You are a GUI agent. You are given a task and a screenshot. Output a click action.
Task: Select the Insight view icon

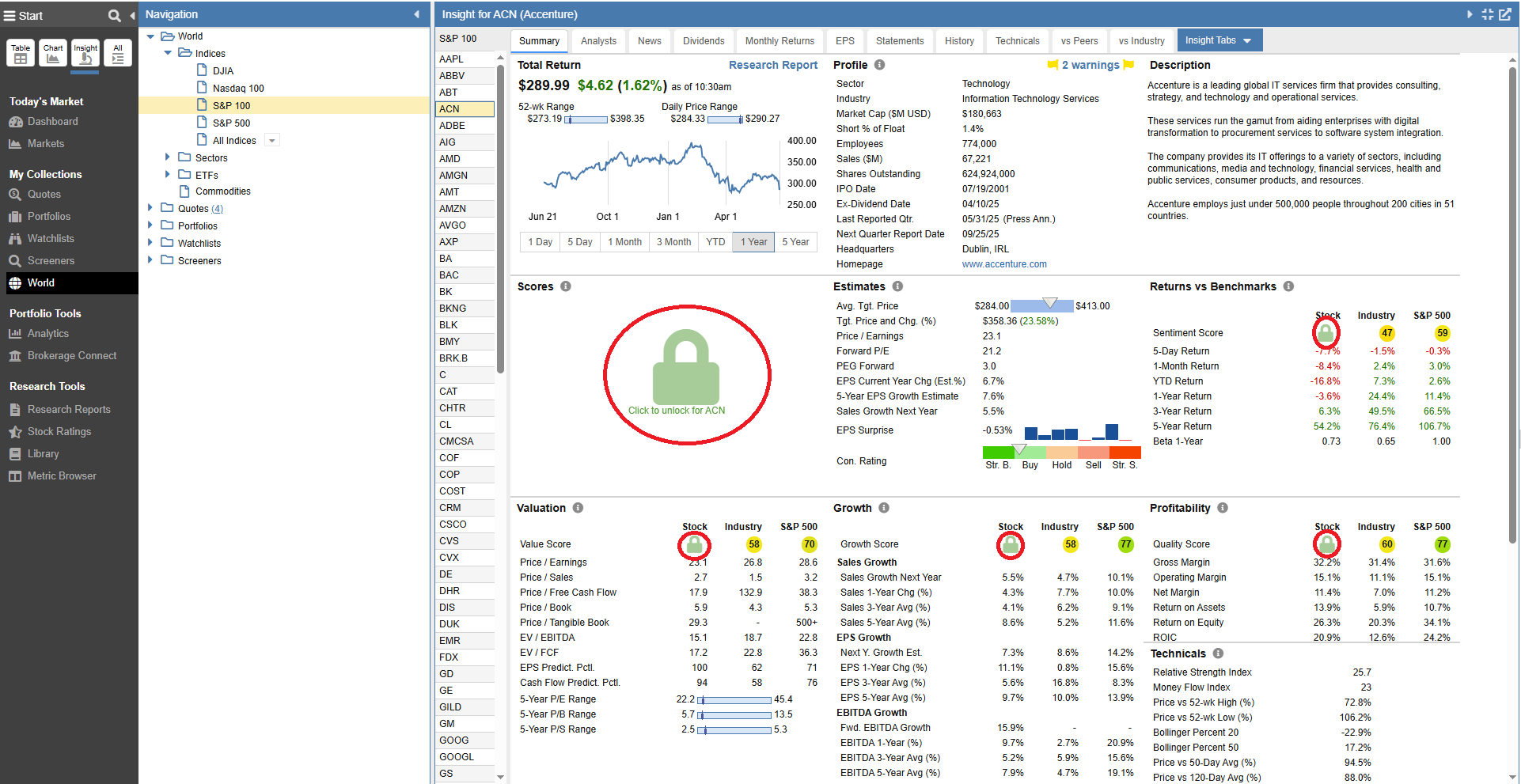tap(85, 53)
